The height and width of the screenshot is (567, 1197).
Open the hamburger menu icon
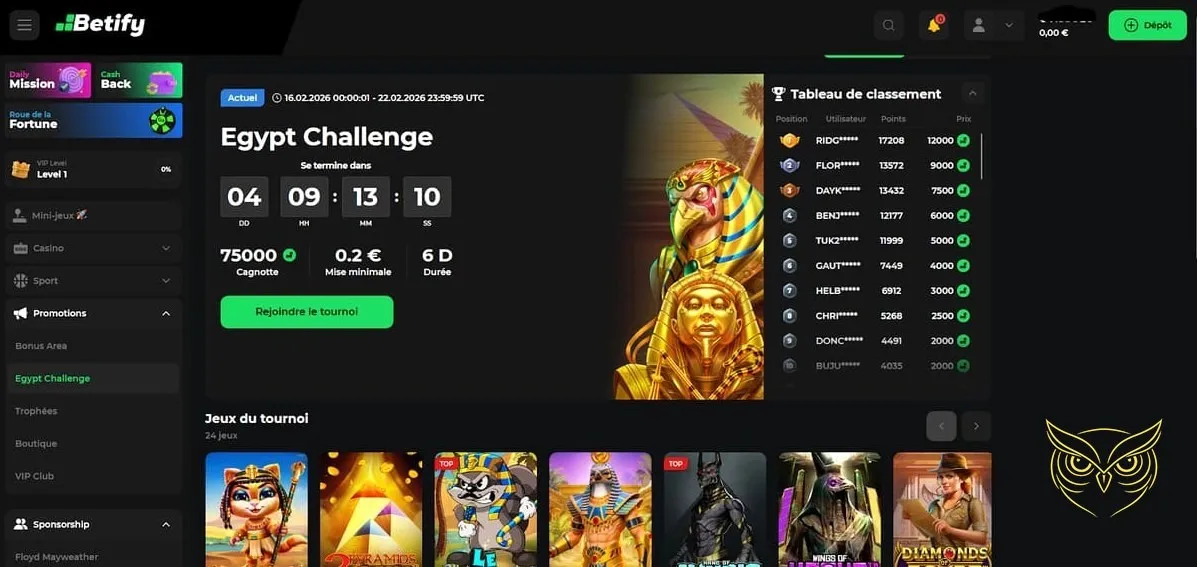24,25
